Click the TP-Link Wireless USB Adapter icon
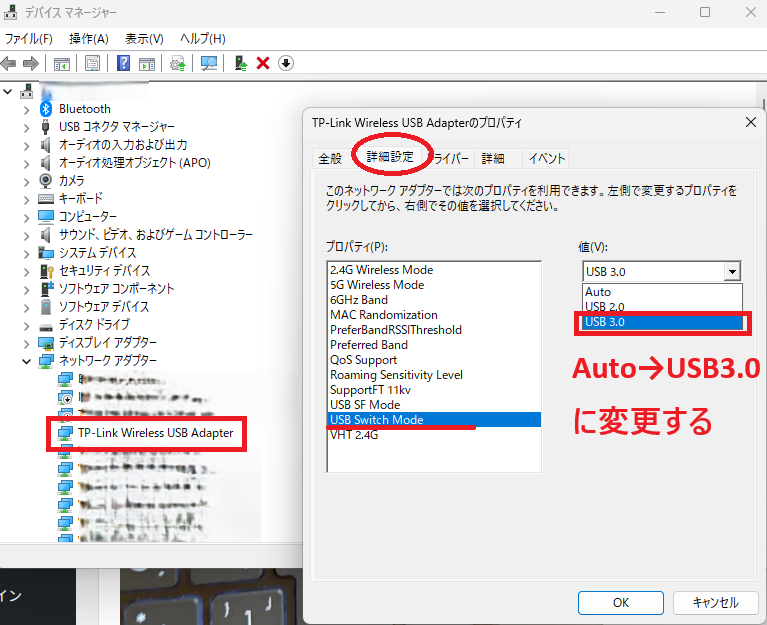Image resolution: width=767 pixels, height=625 pixels. pos(65,433)
